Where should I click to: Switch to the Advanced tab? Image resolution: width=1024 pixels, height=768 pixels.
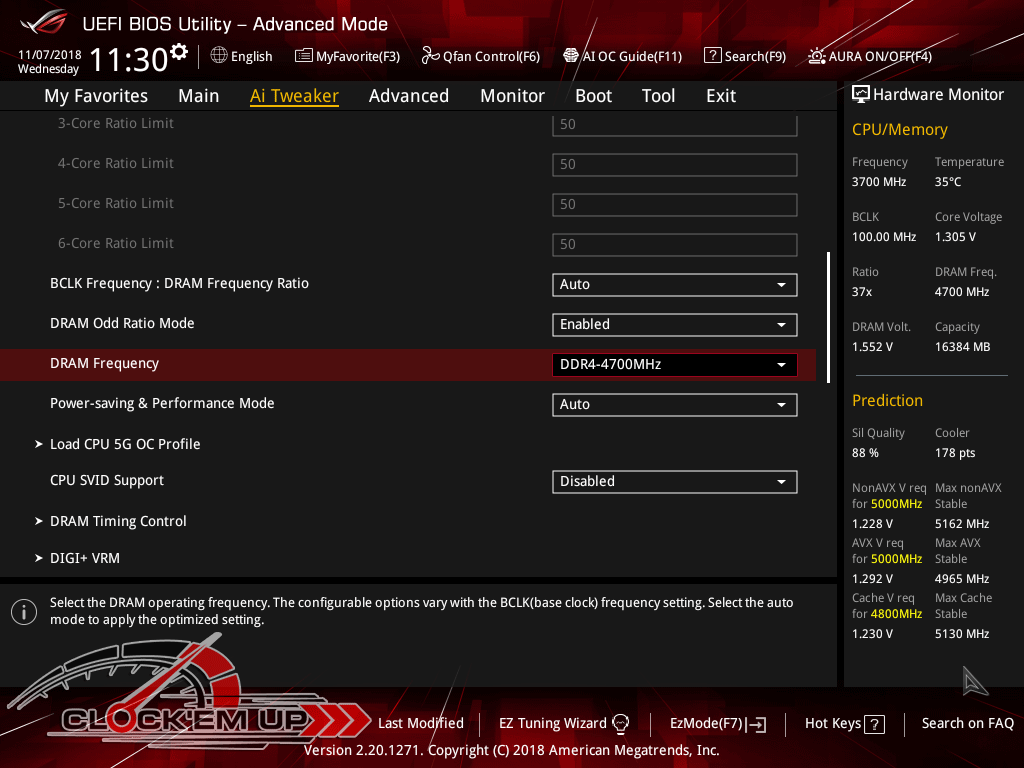pos(408,96)
